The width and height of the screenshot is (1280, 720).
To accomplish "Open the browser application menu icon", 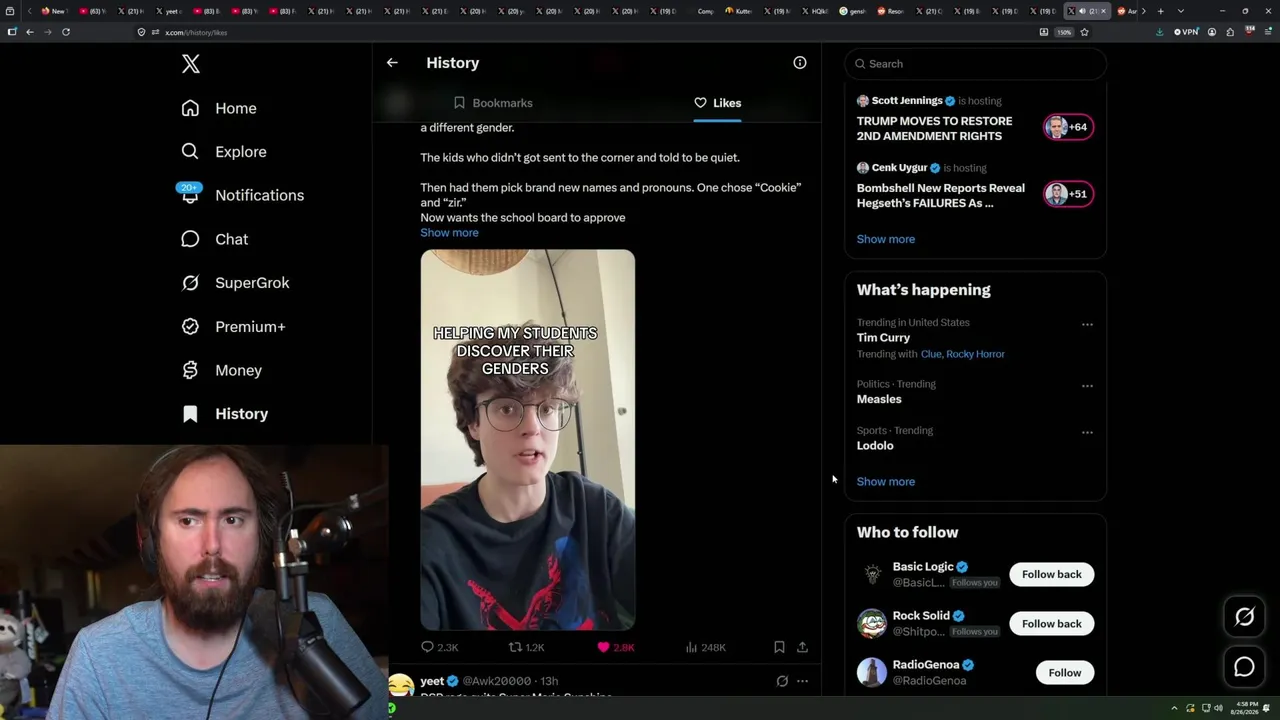I will (1266, 32).
